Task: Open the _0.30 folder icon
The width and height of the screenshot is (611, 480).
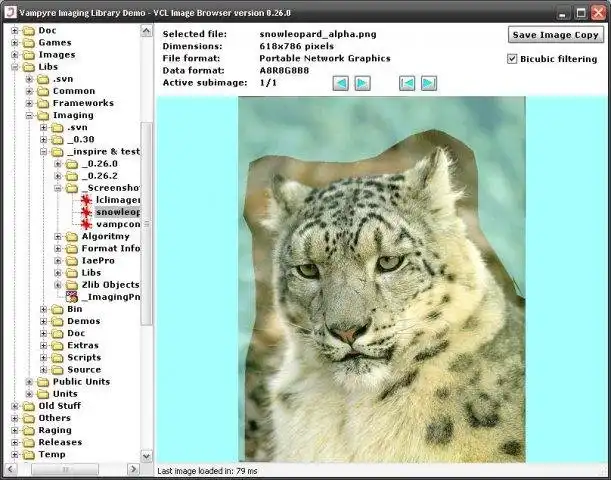Action: [57, 139]
